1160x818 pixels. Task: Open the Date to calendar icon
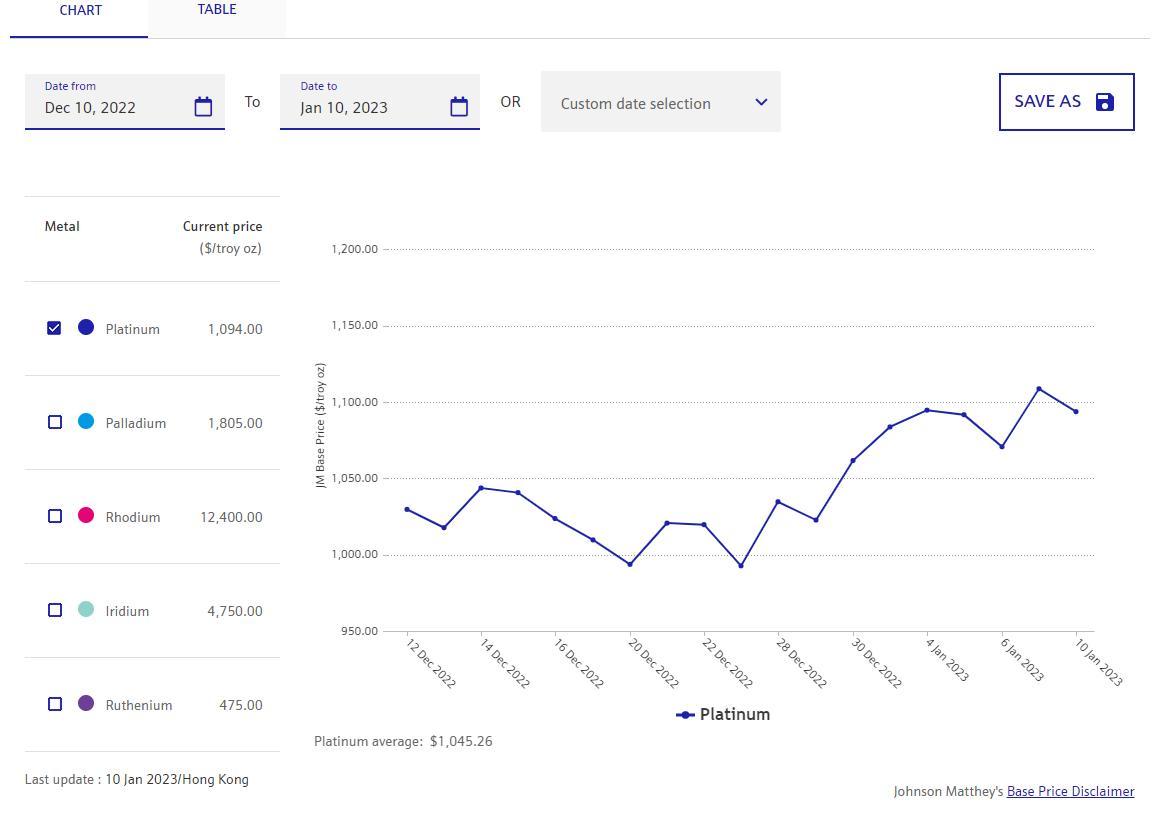point(459,107)
